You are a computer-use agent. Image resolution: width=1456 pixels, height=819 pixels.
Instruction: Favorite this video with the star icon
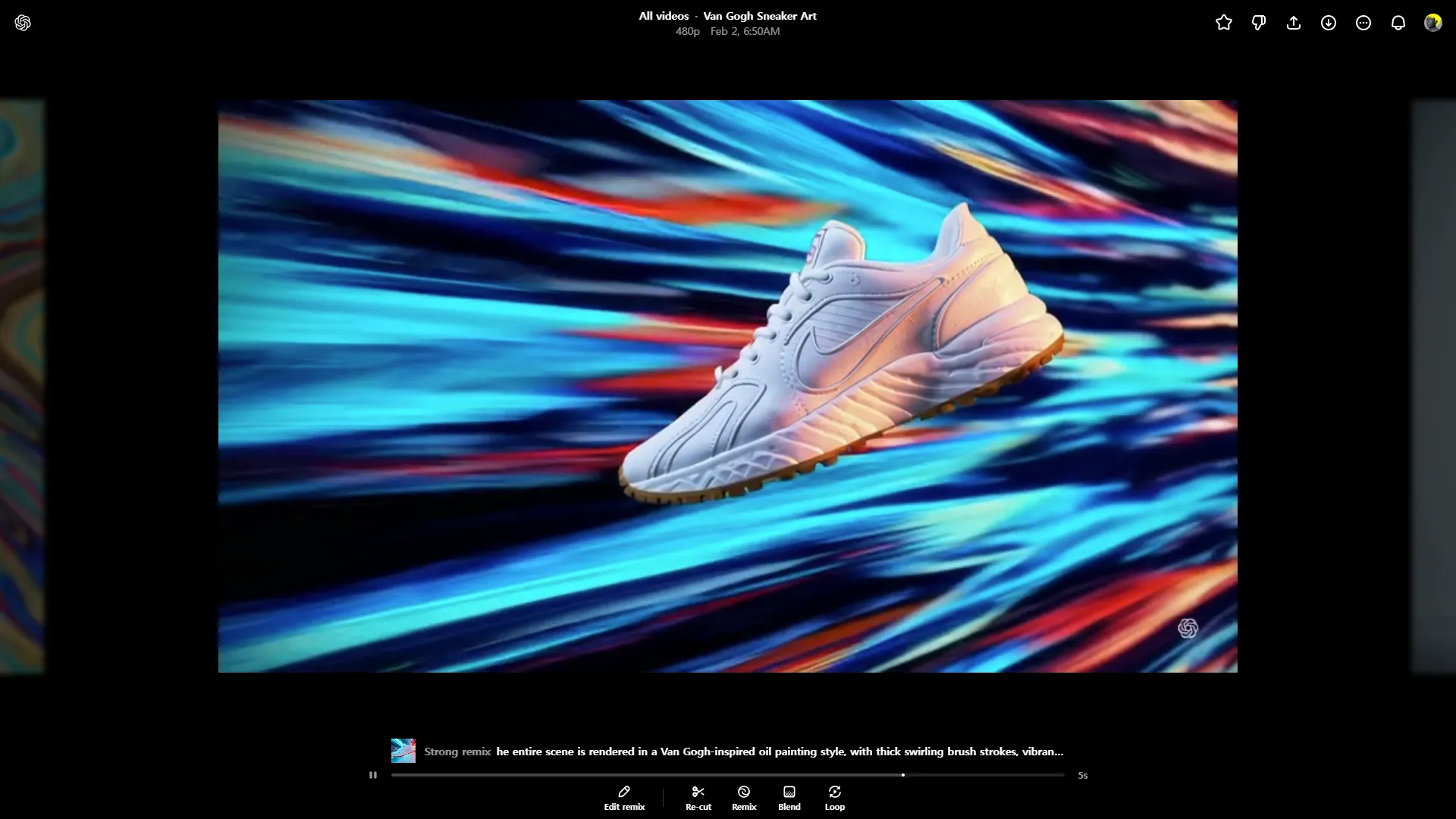click(1224, 23)
